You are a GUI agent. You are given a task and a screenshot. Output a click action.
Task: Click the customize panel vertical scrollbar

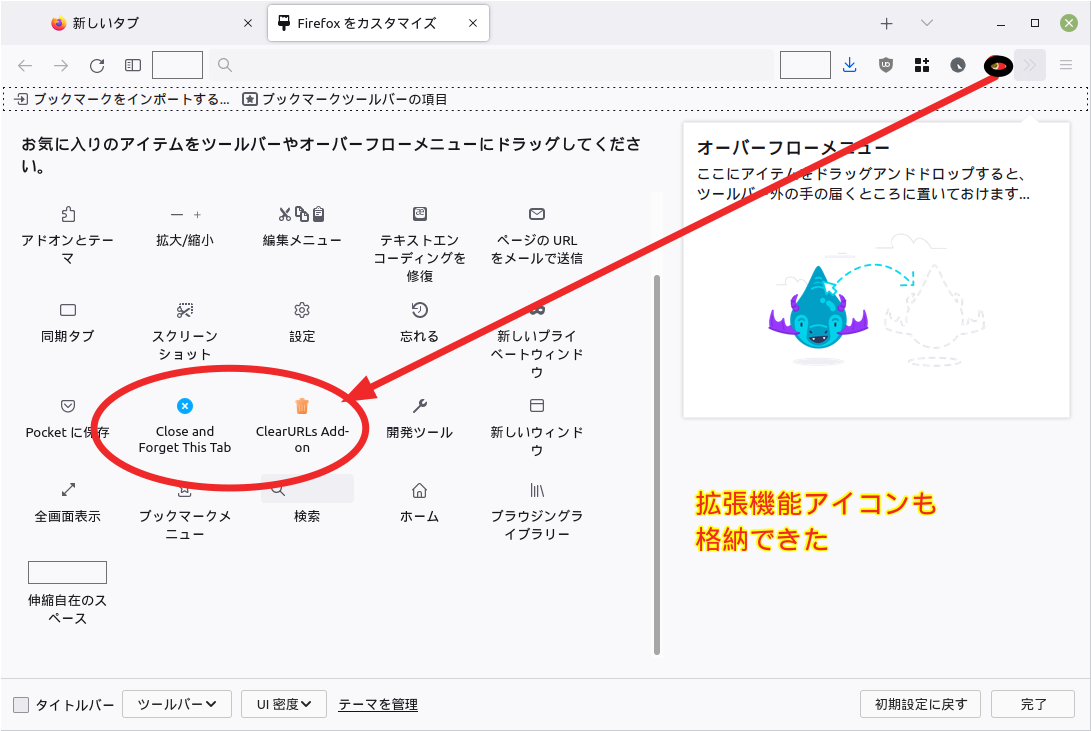(657, 460)
